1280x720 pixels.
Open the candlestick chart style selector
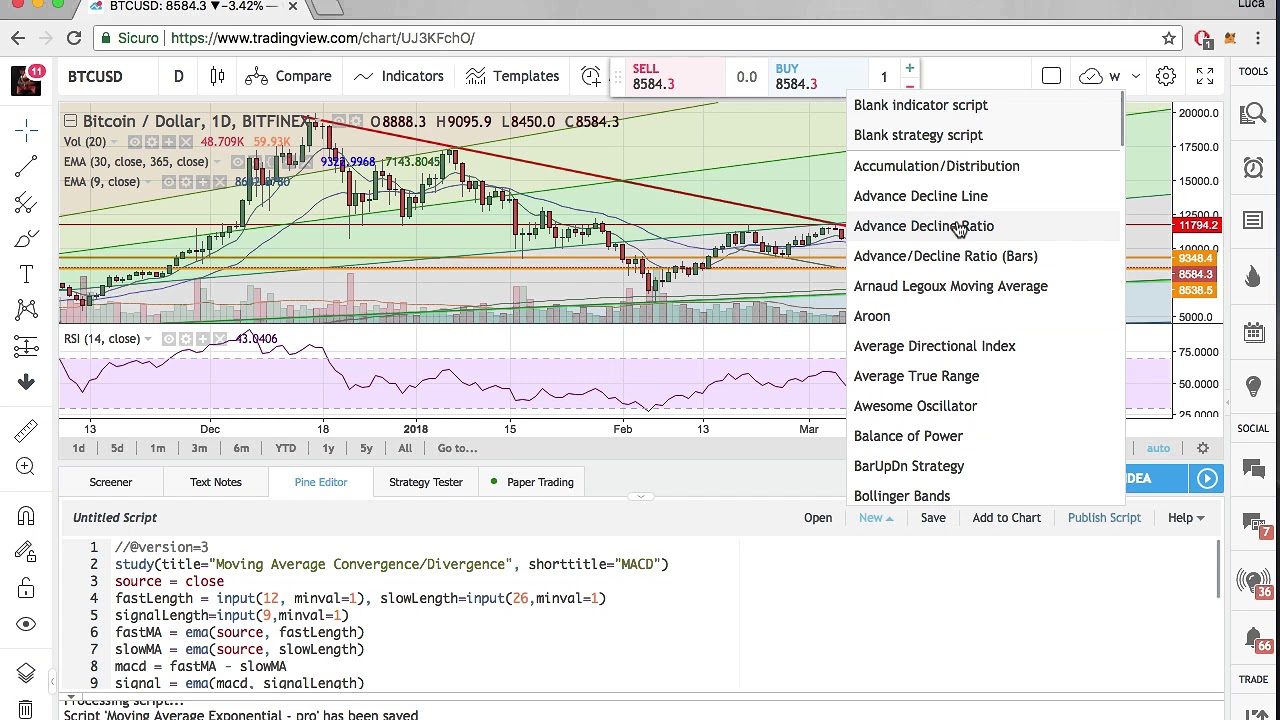pyautogui.click(x=217, y=76)
